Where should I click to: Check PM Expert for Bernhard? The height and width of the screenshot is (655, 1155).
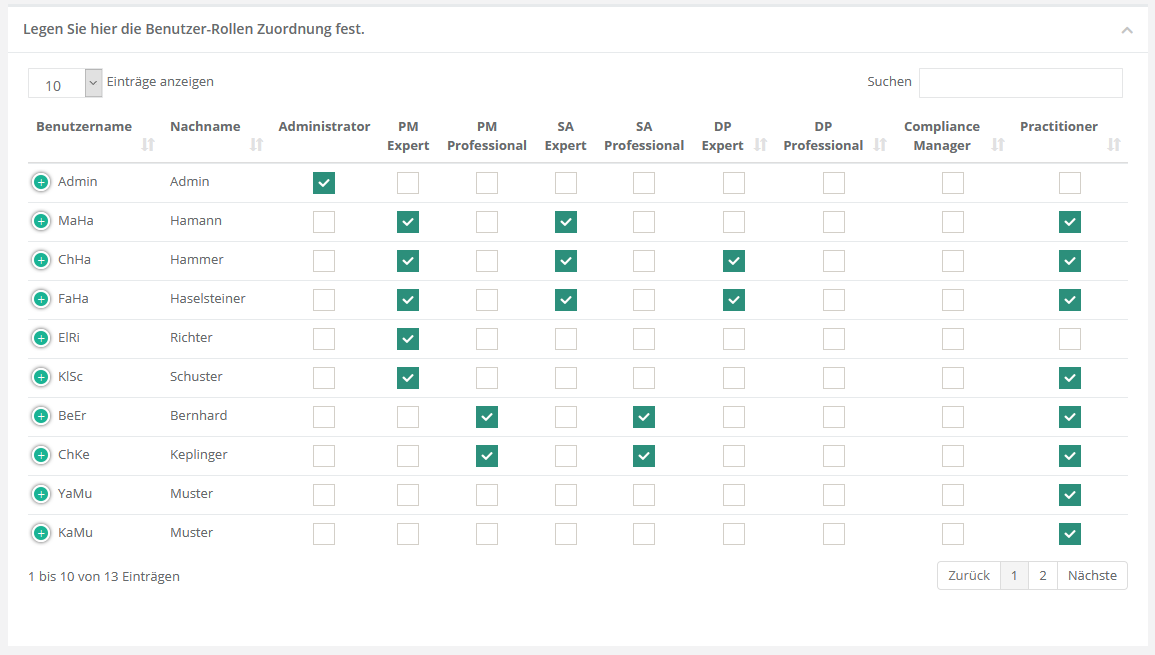(408, 417)
